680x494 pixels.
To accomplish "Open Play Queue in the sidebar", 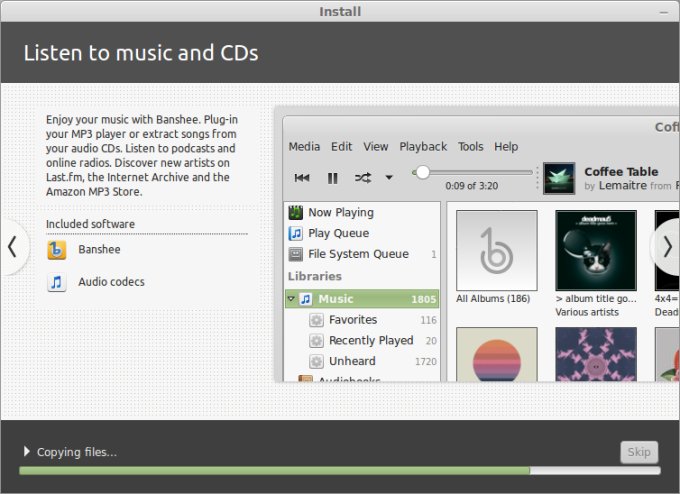I will click(338, 233).
